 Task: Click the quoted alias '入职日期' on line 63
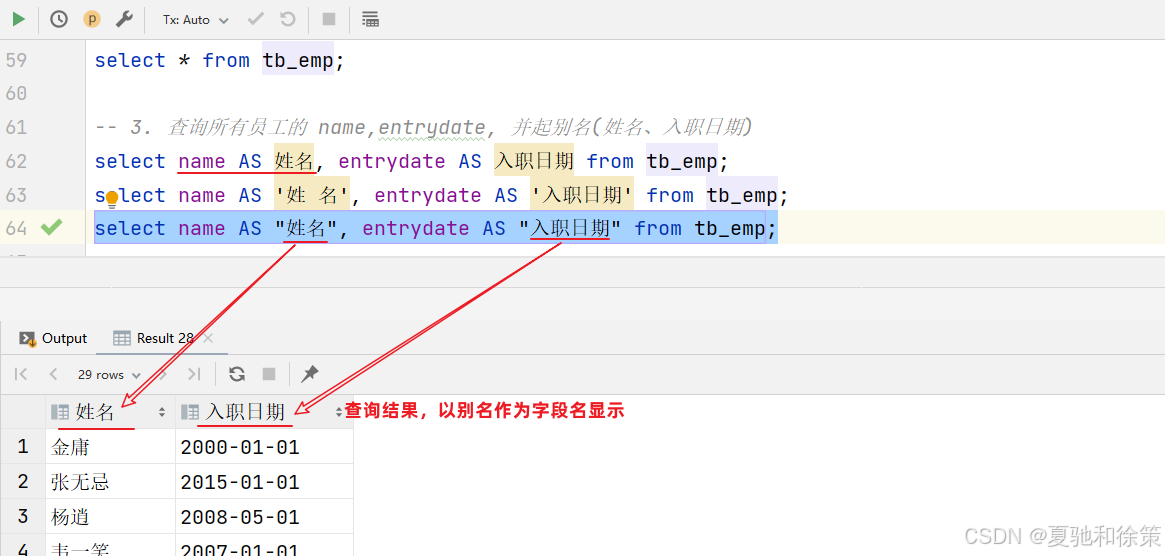click(582, 195)
